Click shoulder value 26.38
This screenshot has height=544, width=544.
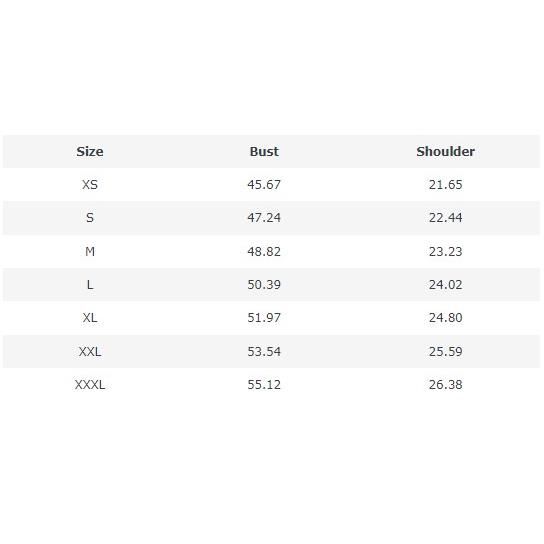click(x=445, y=385)
